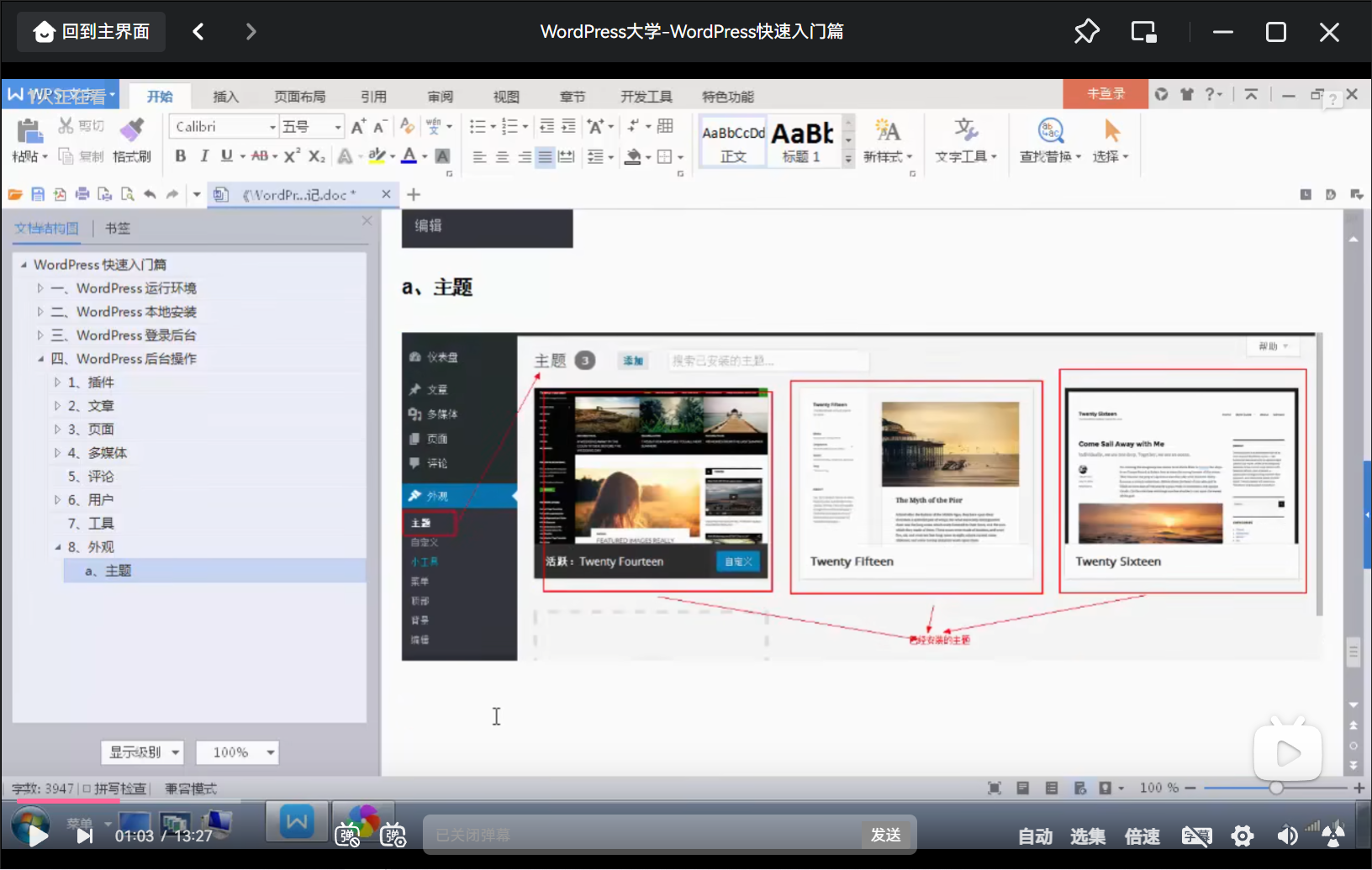
Task: Open the font size 五号 dropdown
Action: (x=337, y=127)
